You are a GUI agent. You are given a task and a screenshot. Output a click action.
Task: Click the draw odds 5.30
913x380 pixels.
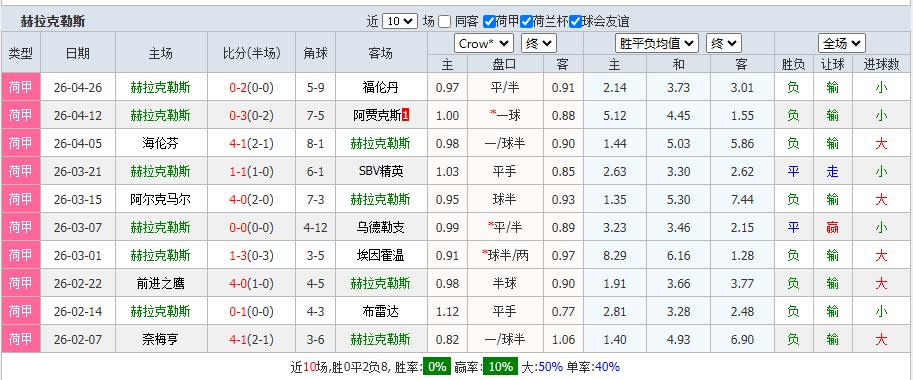[x=678, y=199]
